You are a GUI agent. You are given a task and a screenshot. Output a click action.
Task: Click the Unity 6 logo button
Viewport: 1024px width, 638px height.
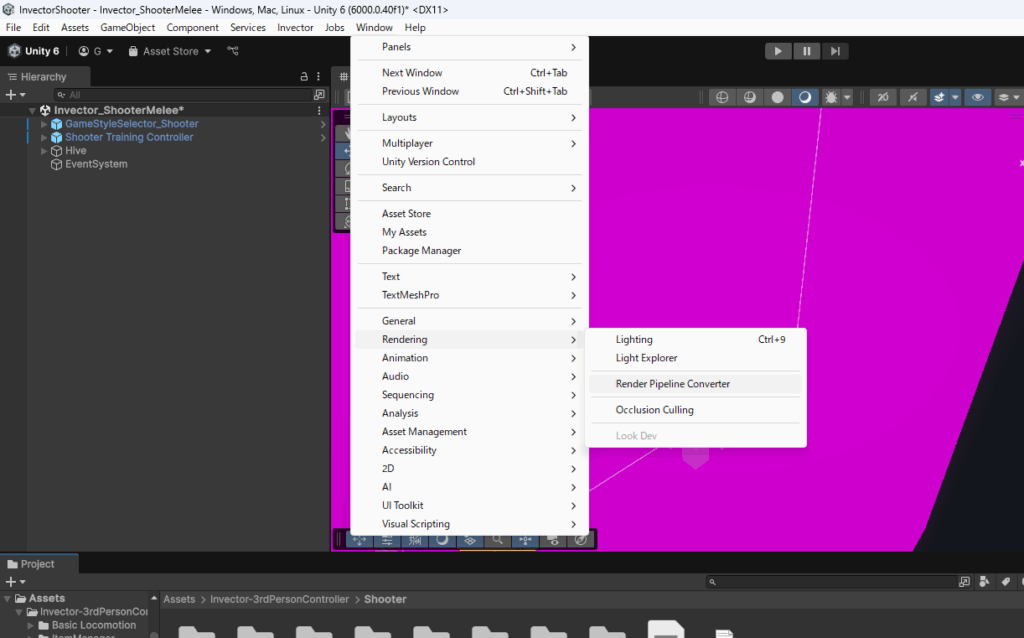(34, 51)
